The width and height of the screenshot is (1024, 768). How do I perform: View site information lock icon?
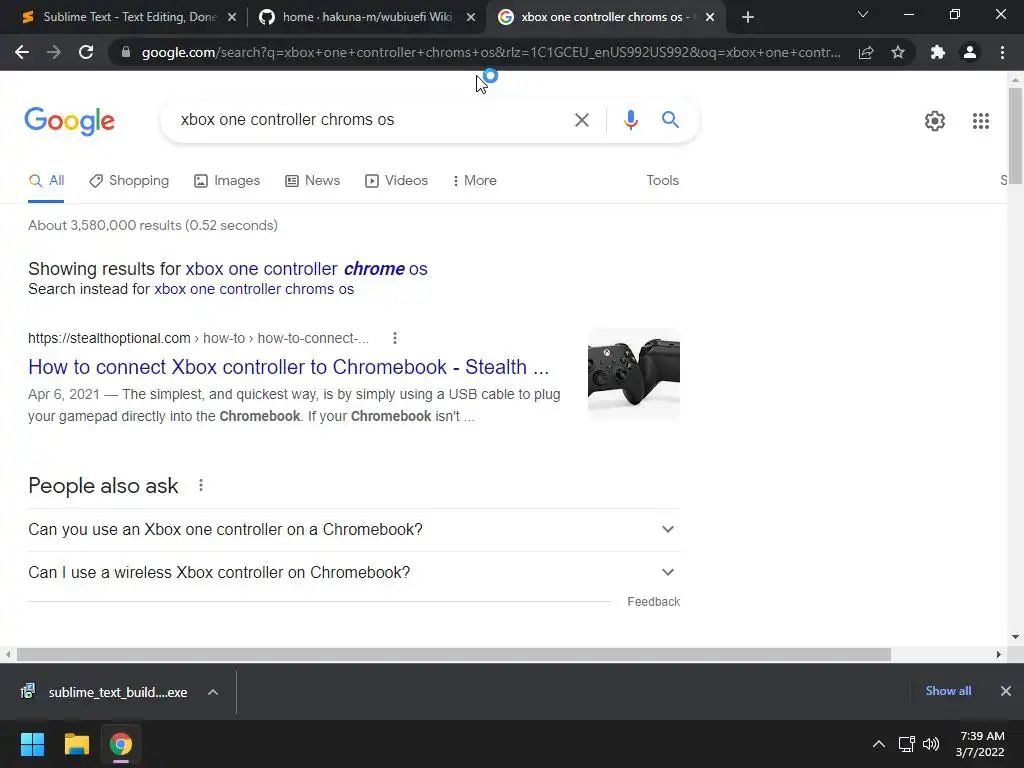point(126,52)
